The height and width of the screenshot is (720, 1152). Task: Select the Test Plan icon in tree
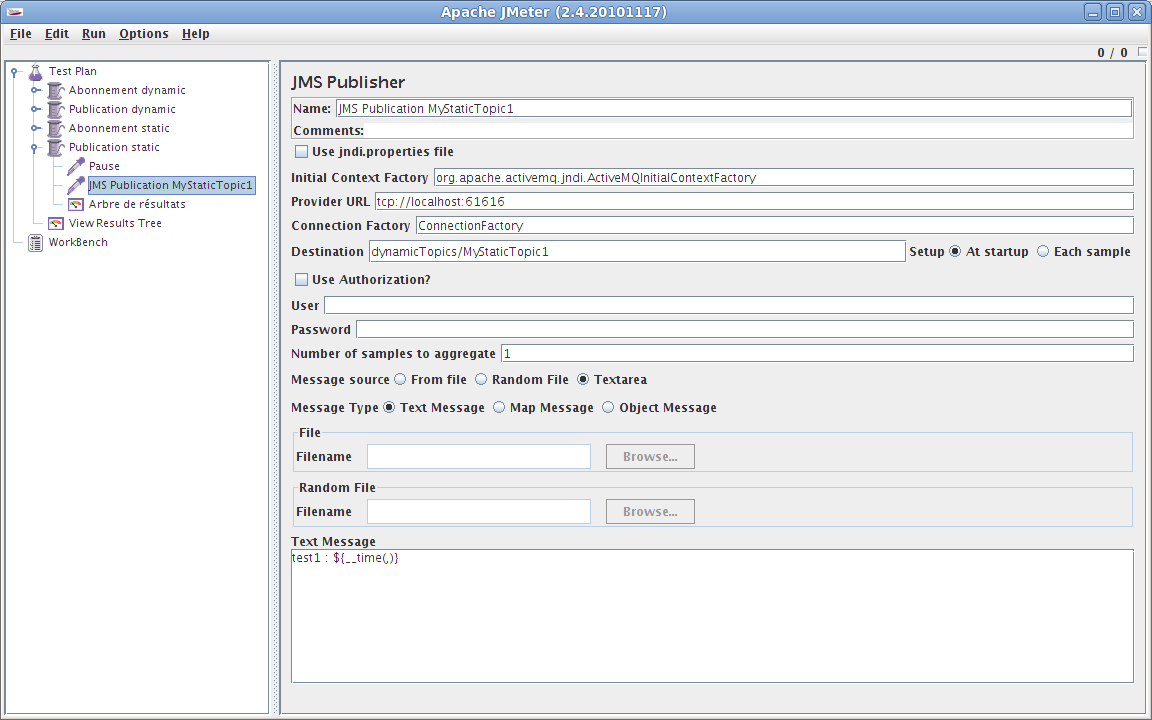(34, 71)
